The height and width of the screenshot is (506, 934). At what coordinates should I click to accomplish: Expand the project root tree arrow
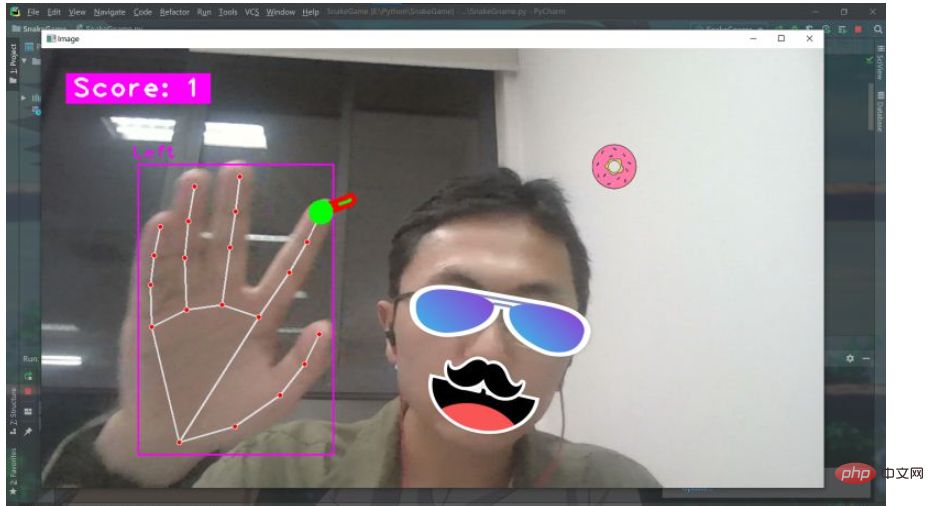pyautogui.click(x=24, y=61)
